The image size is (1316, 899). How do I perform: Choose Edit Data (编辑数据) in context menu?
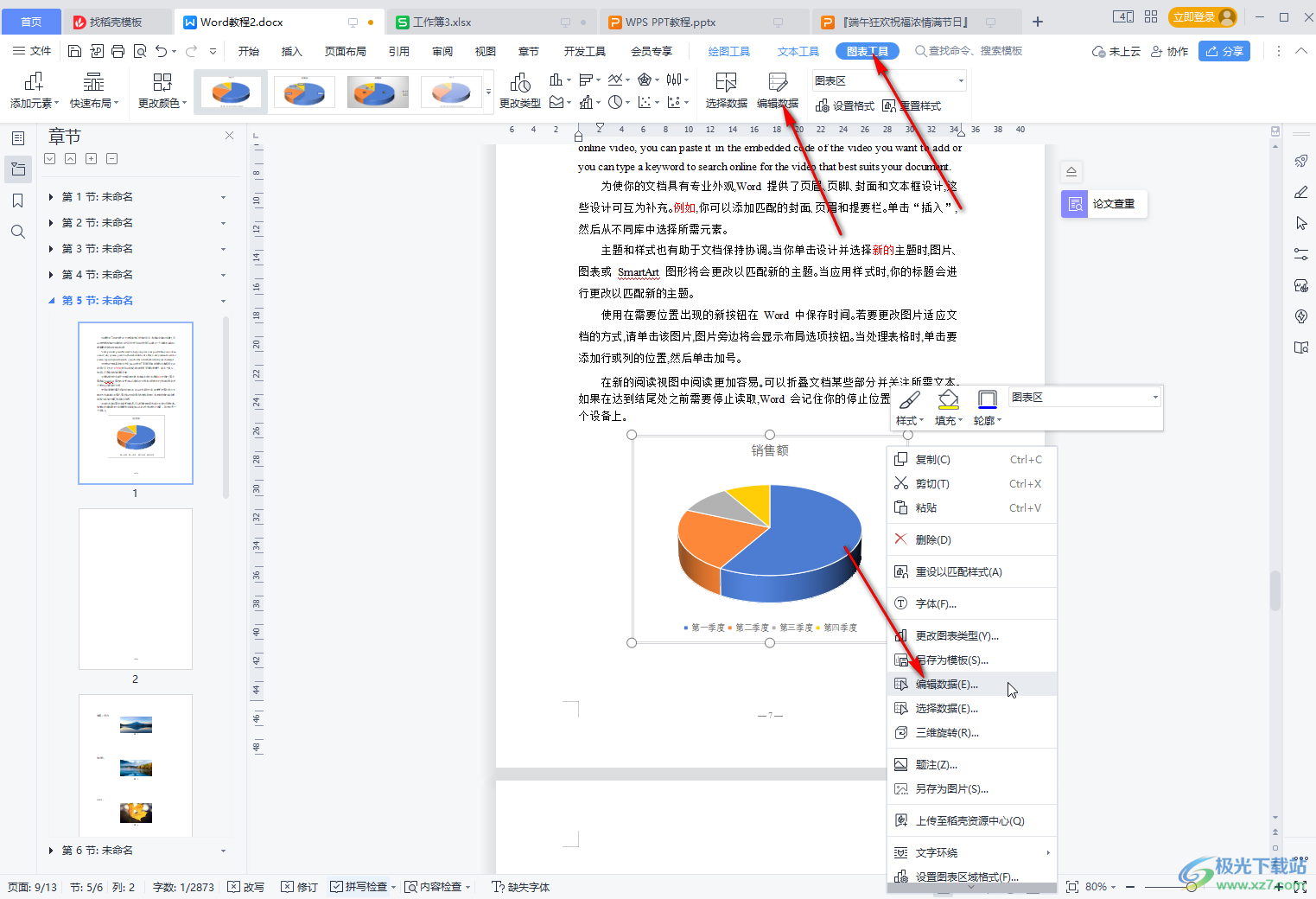tap(972, 684)
